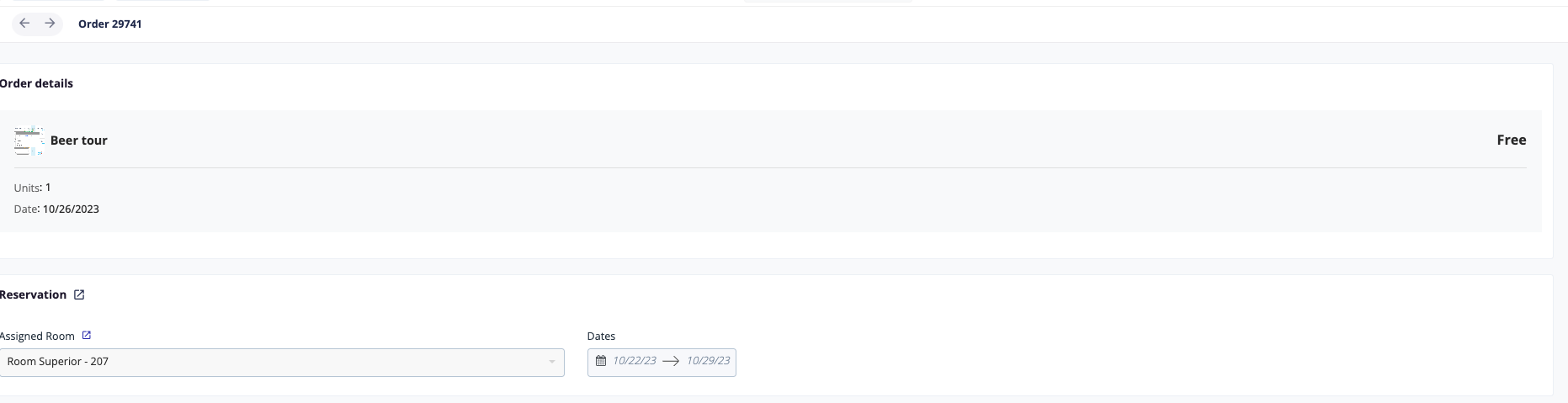Image resolution: width=1568 pixels, height=403 pixels.
Task: Select the 10/22/23 start date
Action: pyautogui.click(x=635, y=361)
